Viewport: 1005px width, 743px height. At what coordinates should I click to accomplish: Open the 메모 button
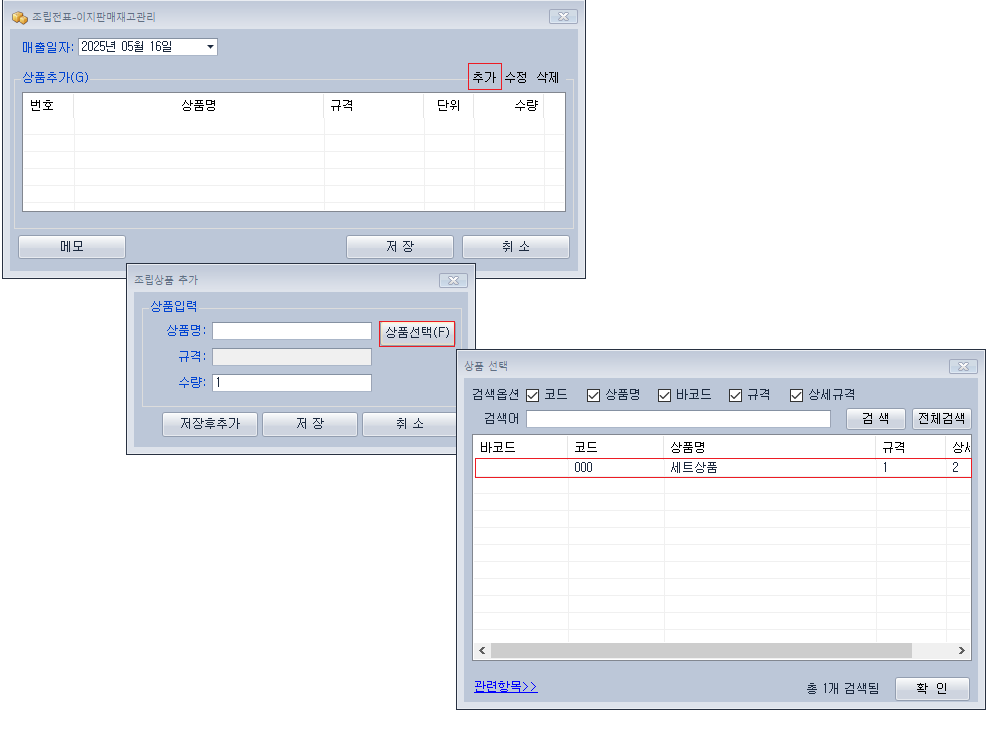tap(72, 247)
